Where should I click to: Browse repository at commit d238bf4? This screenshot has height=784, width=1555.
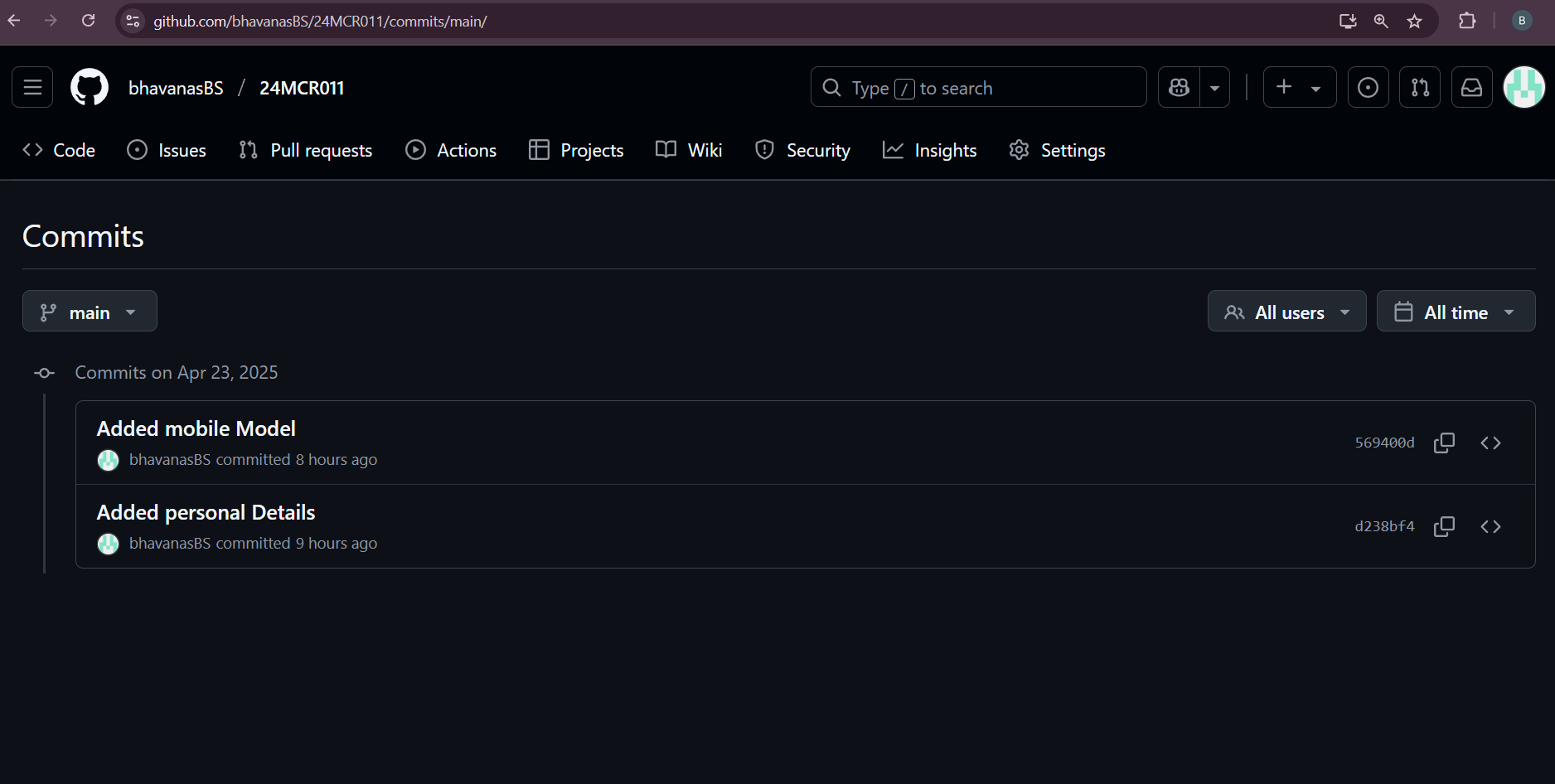point(1490,526)
